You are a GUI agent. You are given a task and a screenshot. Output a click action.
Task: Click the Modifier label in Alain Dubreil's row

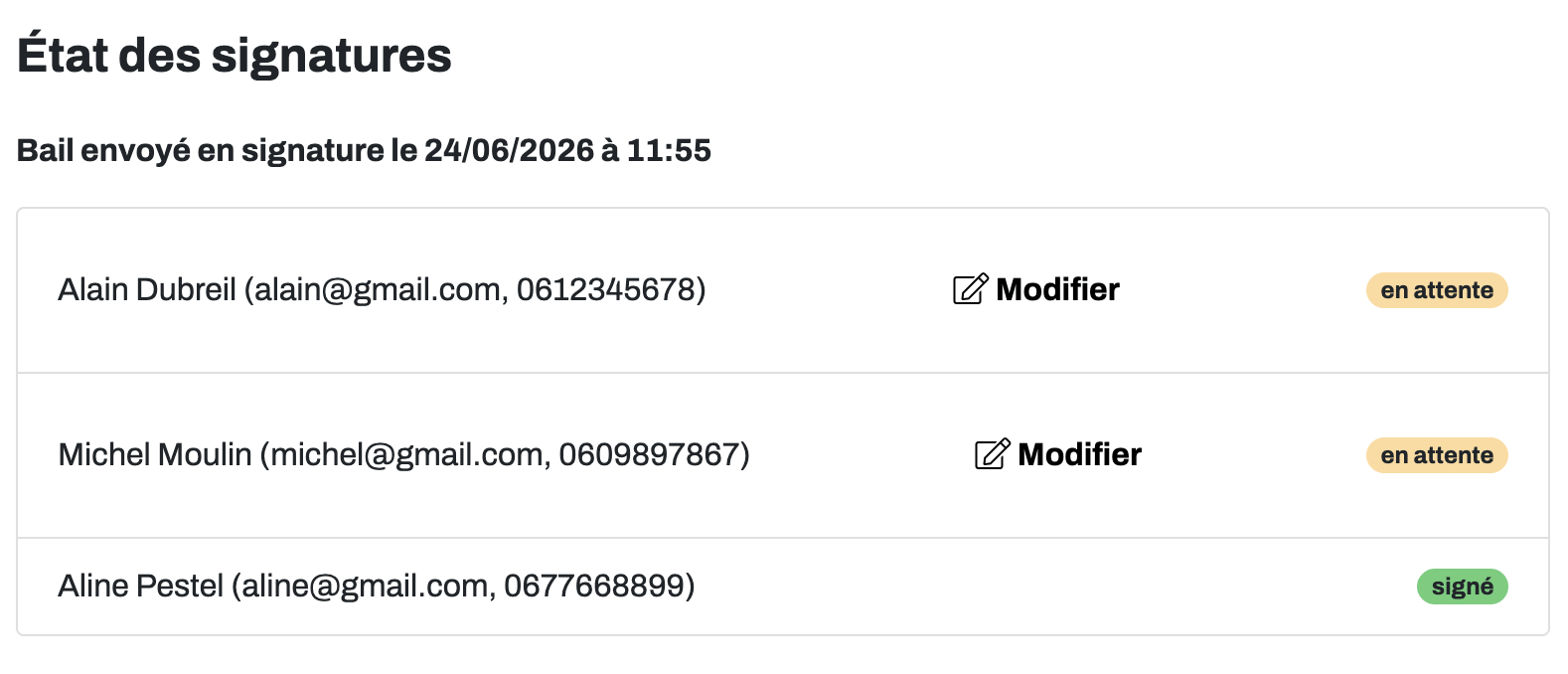(x=1057, y=289)
